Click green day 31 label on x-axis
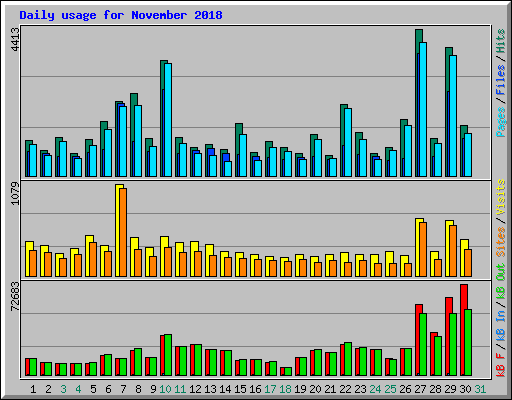This screenshot has width=512, height=400. click(480, 389)
